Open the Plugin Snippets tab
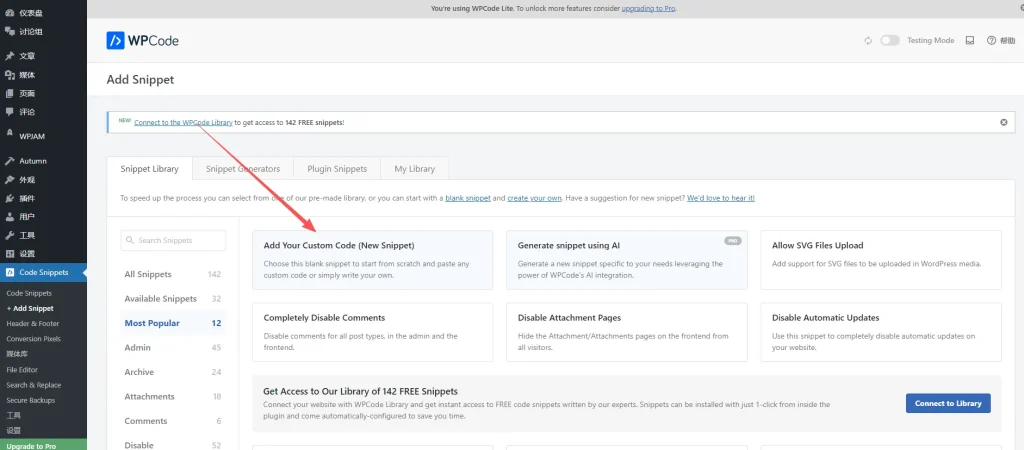The width and height of the screenshot is (1024, 450). tap(337, 169)
